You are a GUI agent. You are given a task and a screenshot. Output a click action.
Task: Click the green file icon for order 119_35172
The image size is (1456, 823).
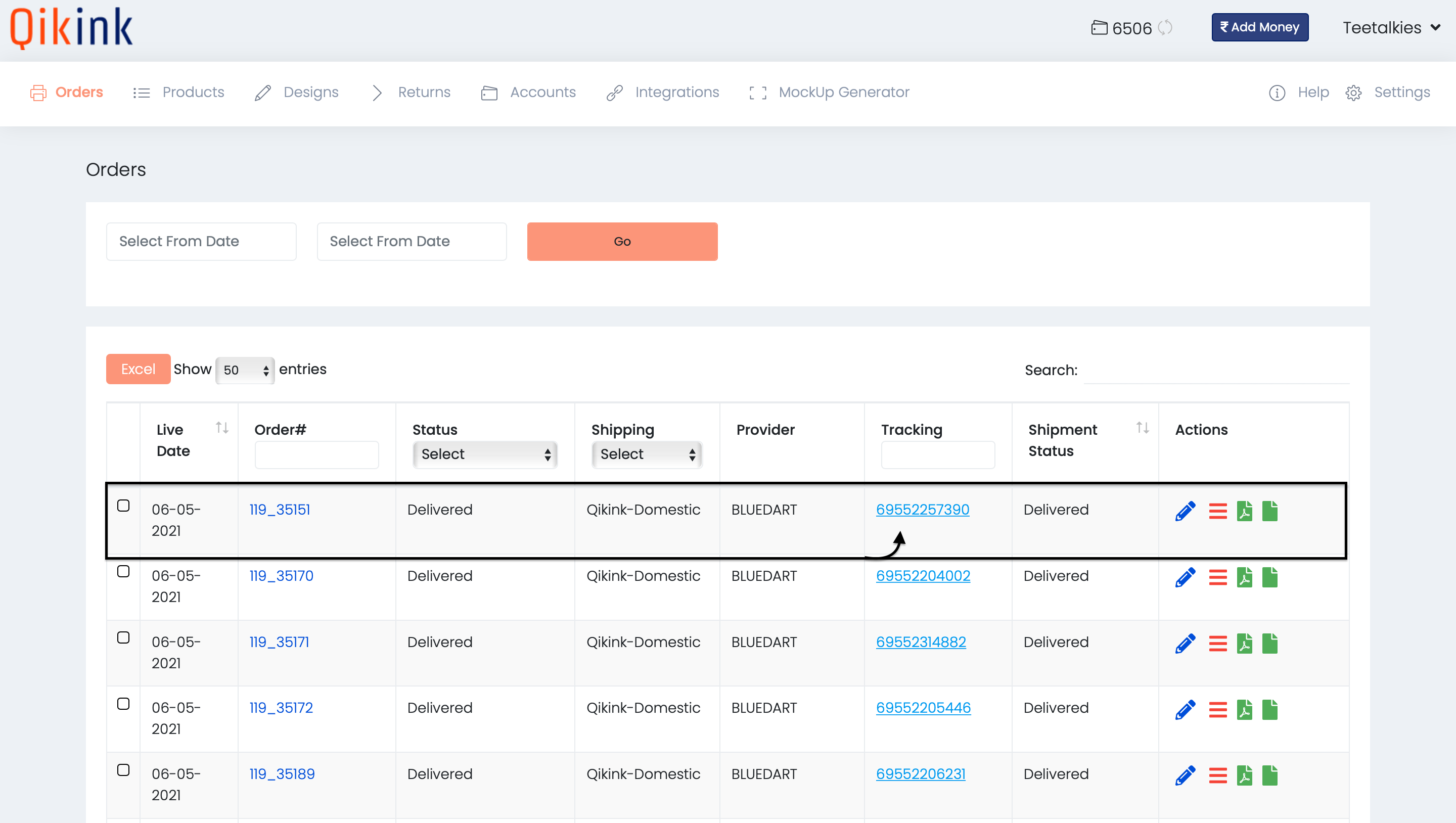pos(1269,709)
